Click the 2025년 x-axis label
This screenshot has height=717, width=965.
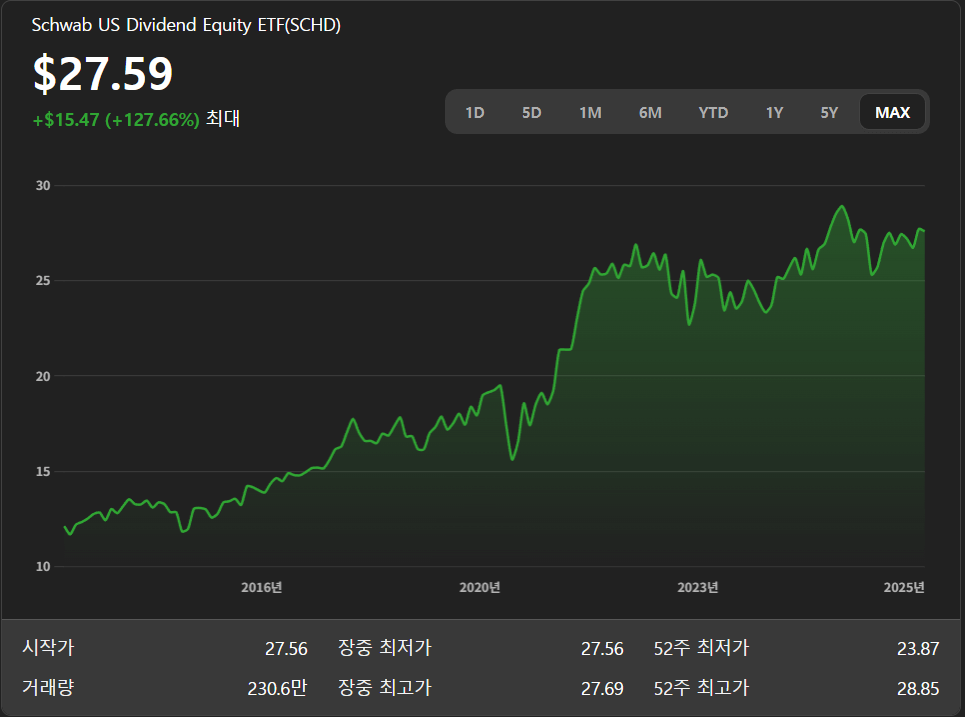coord(904,587)
